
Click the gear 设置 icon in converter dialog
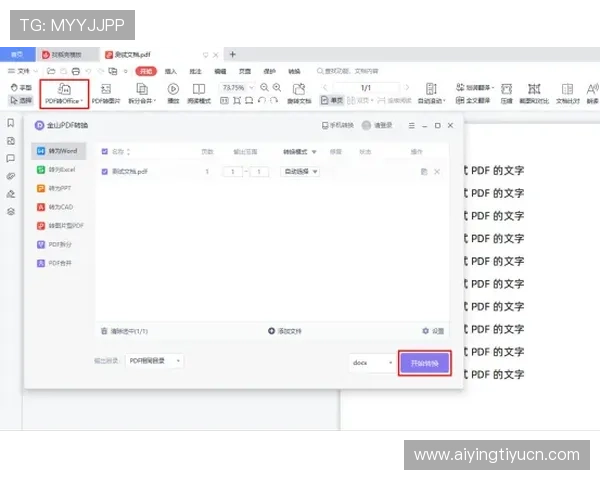pyautogui.click(x=425, y=331)
